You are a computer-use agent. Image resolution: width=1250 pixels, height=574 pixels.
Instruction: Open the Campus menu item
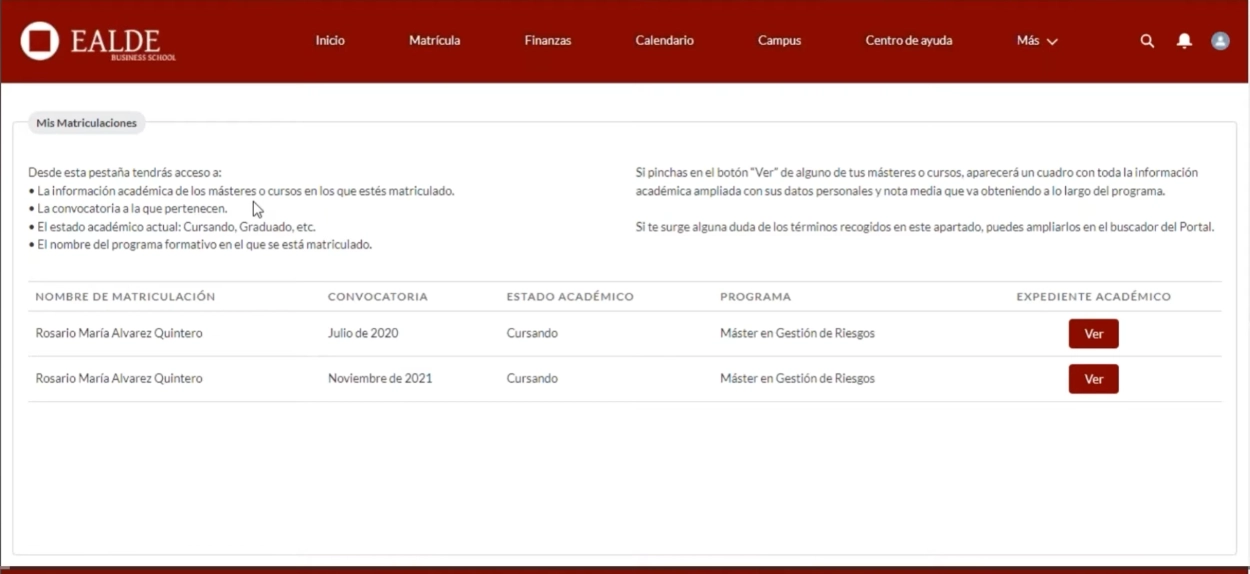[x=780, y=41]
